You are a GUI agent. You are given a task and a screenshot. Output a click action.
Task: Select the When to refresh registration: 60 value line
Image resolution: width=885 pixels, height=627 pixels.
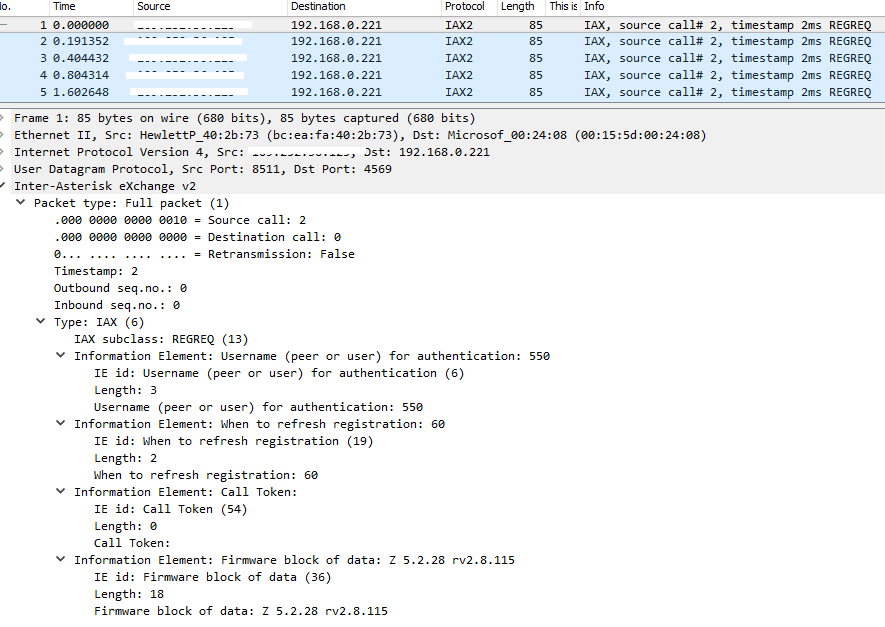(205, 475)
